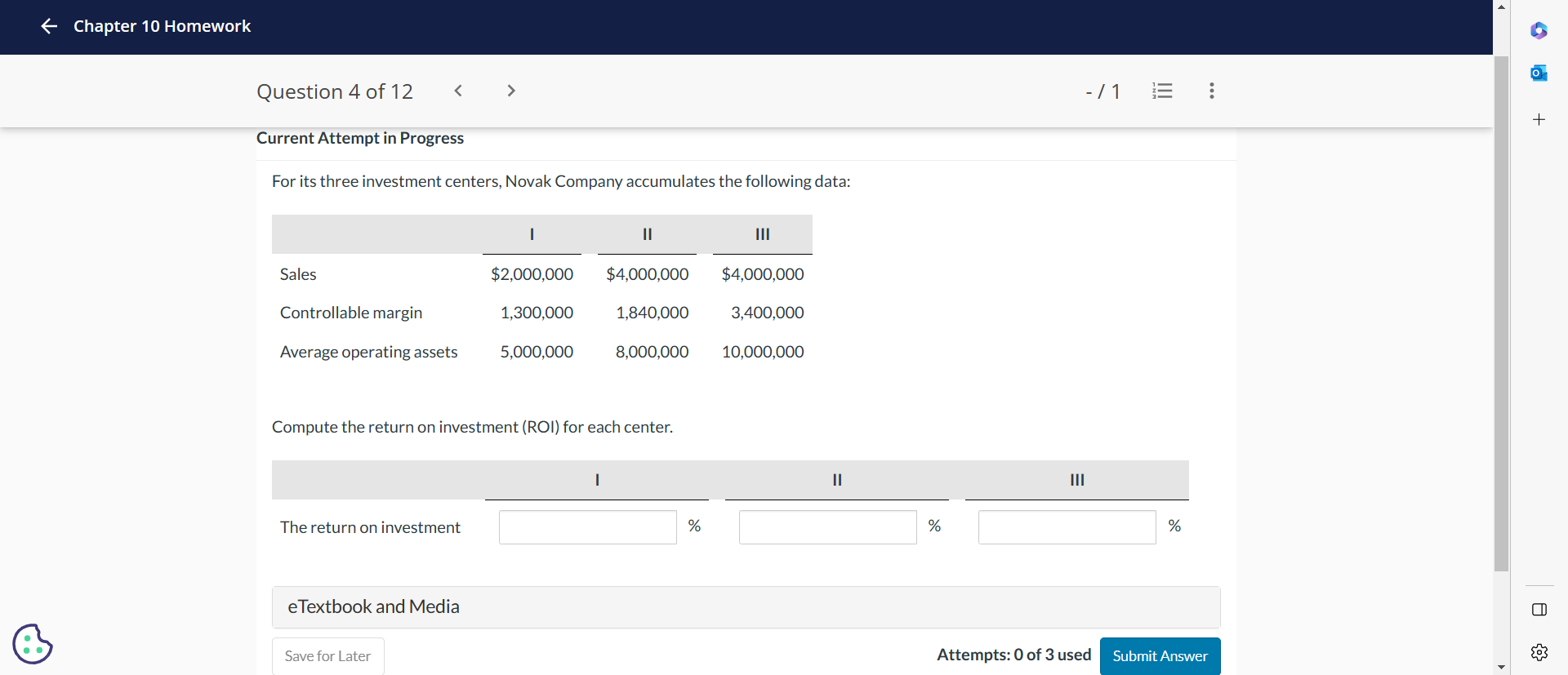Open the cookie preferences icon

(33, 644)
